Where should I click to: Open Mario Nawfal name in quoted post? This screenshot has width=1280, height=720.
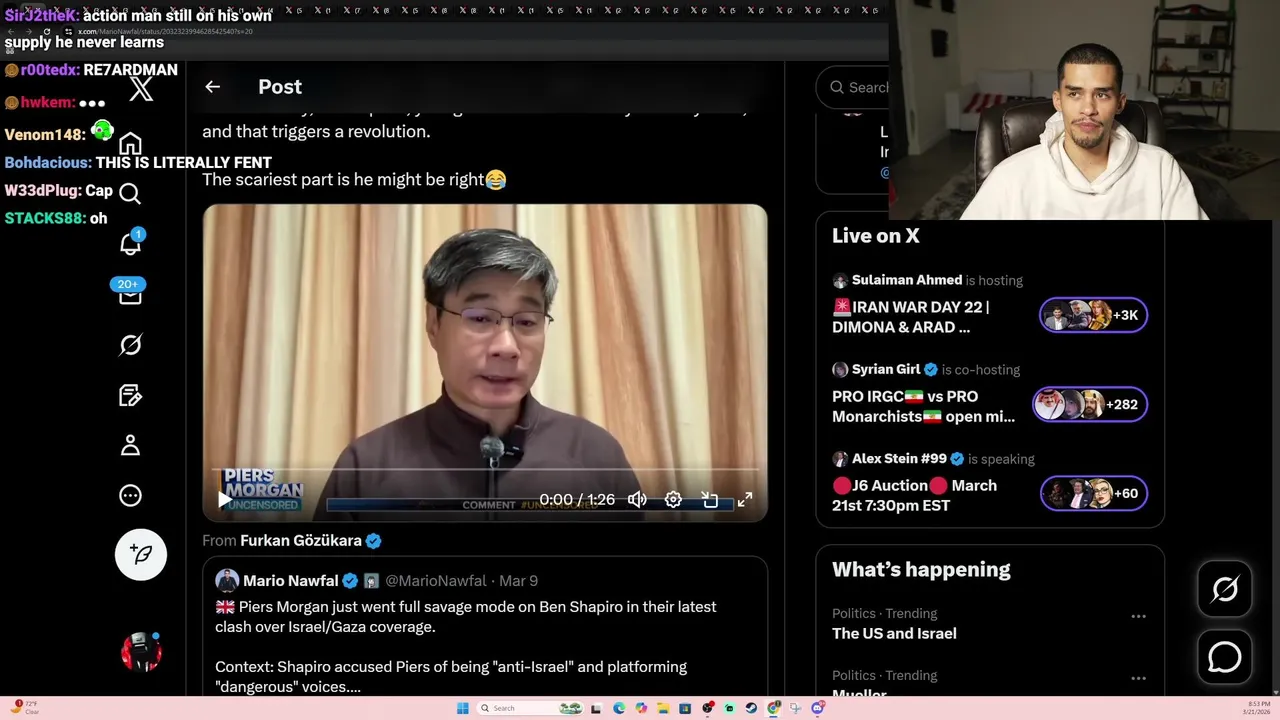(290, 581)
